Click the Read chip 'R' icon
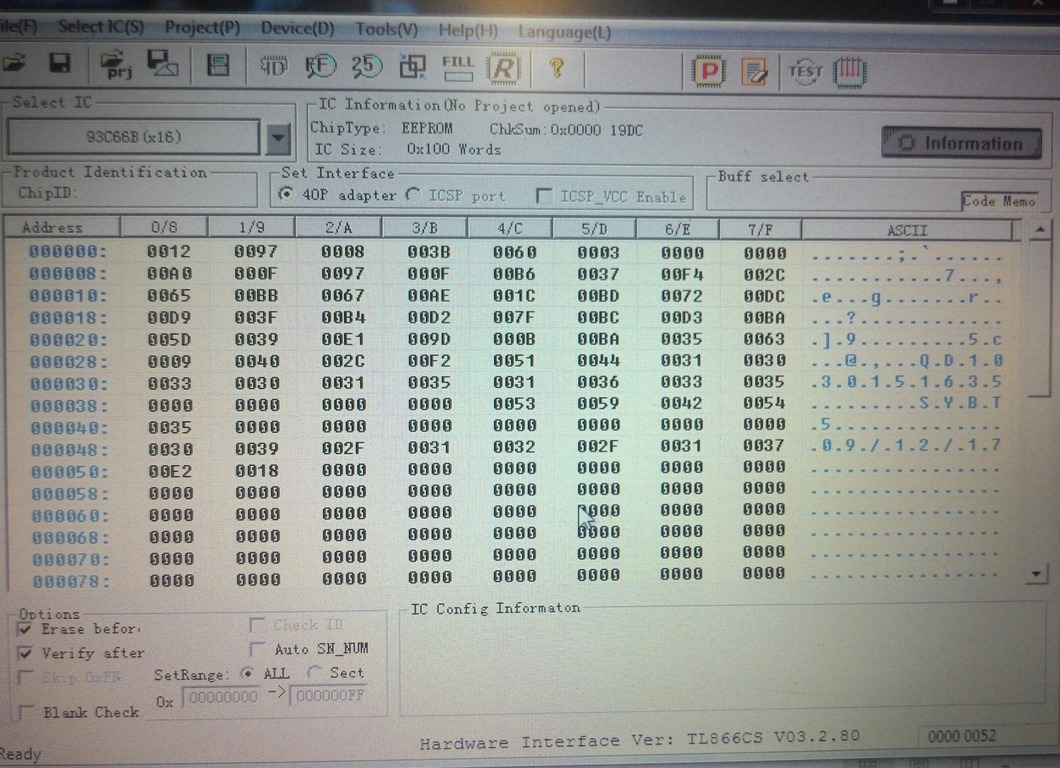This screenshot has width=1060, height=768. click(505, 68)
